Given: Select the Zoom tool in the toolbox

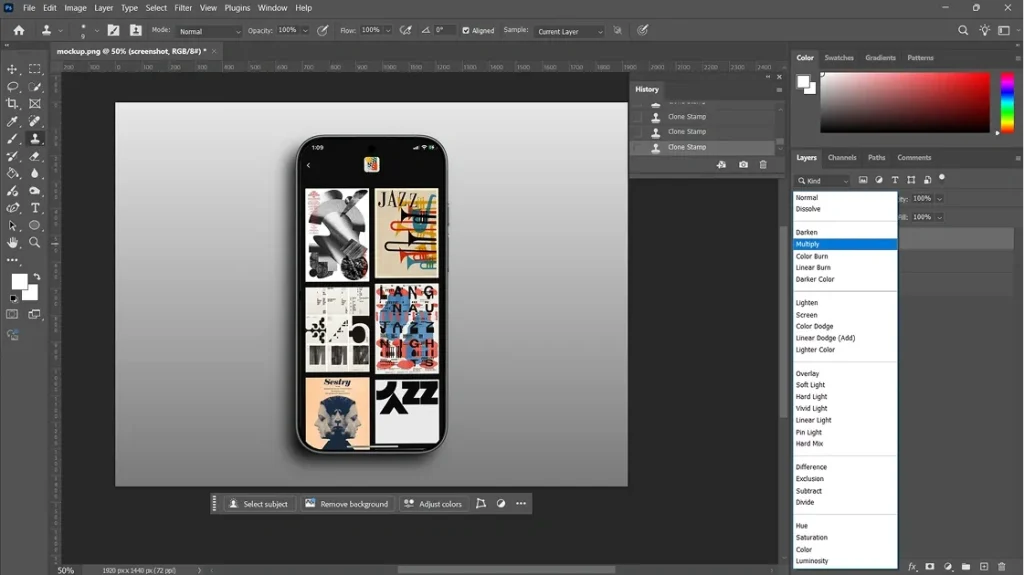Looking at the screenshot, I should tap(35, 242).
